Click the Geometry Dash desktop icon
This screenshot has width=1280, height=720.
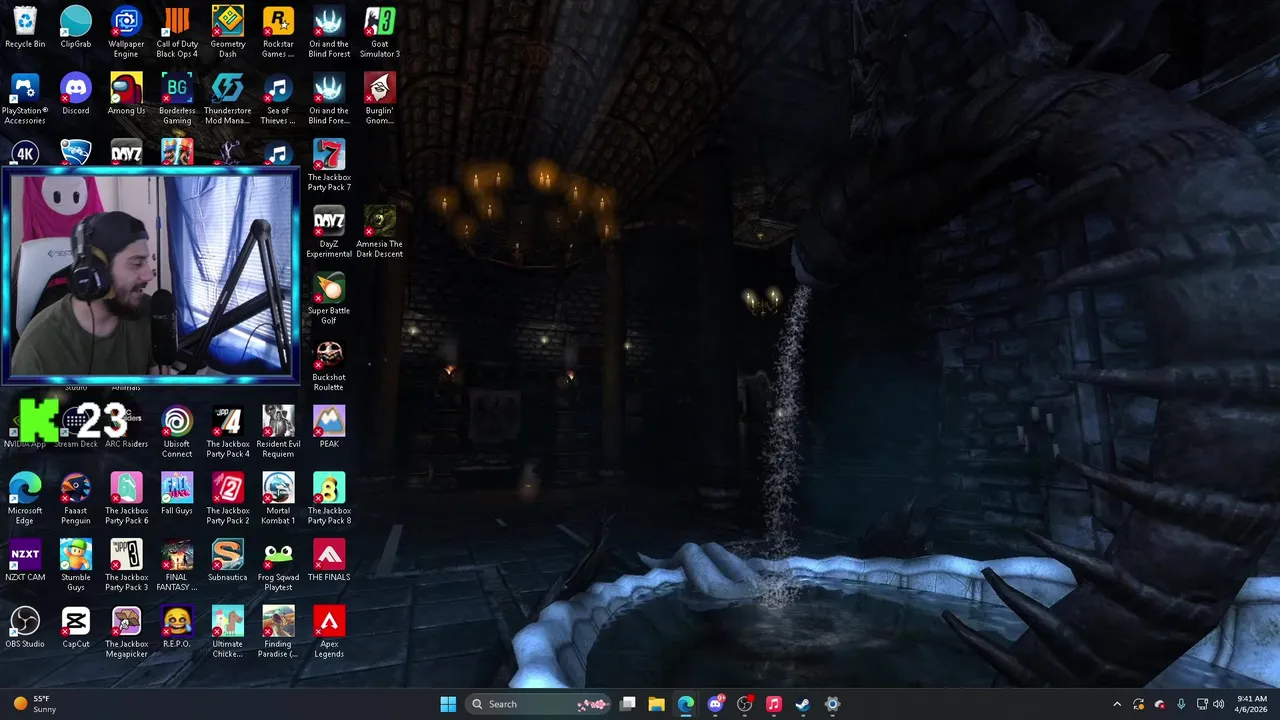227,32
